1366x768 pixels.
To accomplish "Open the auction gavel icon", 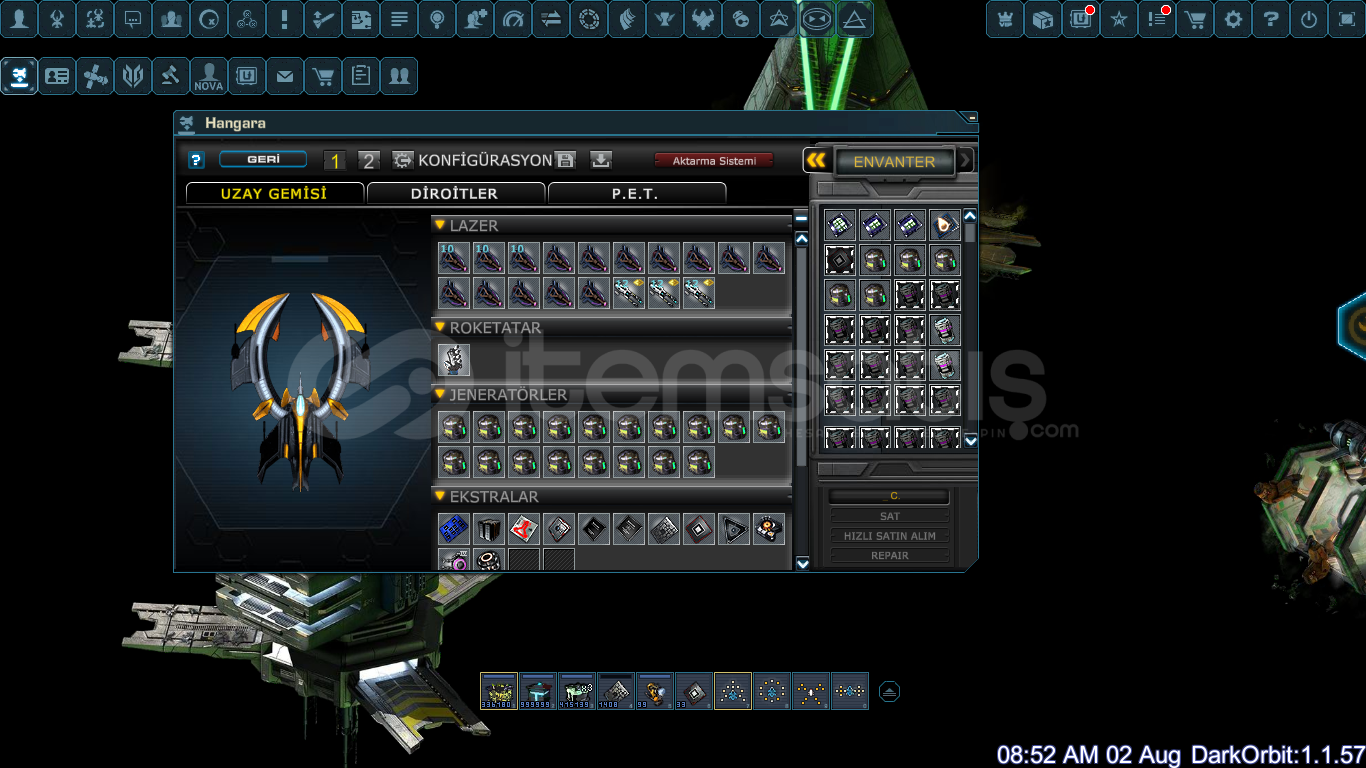I will (x=171, y=76).
